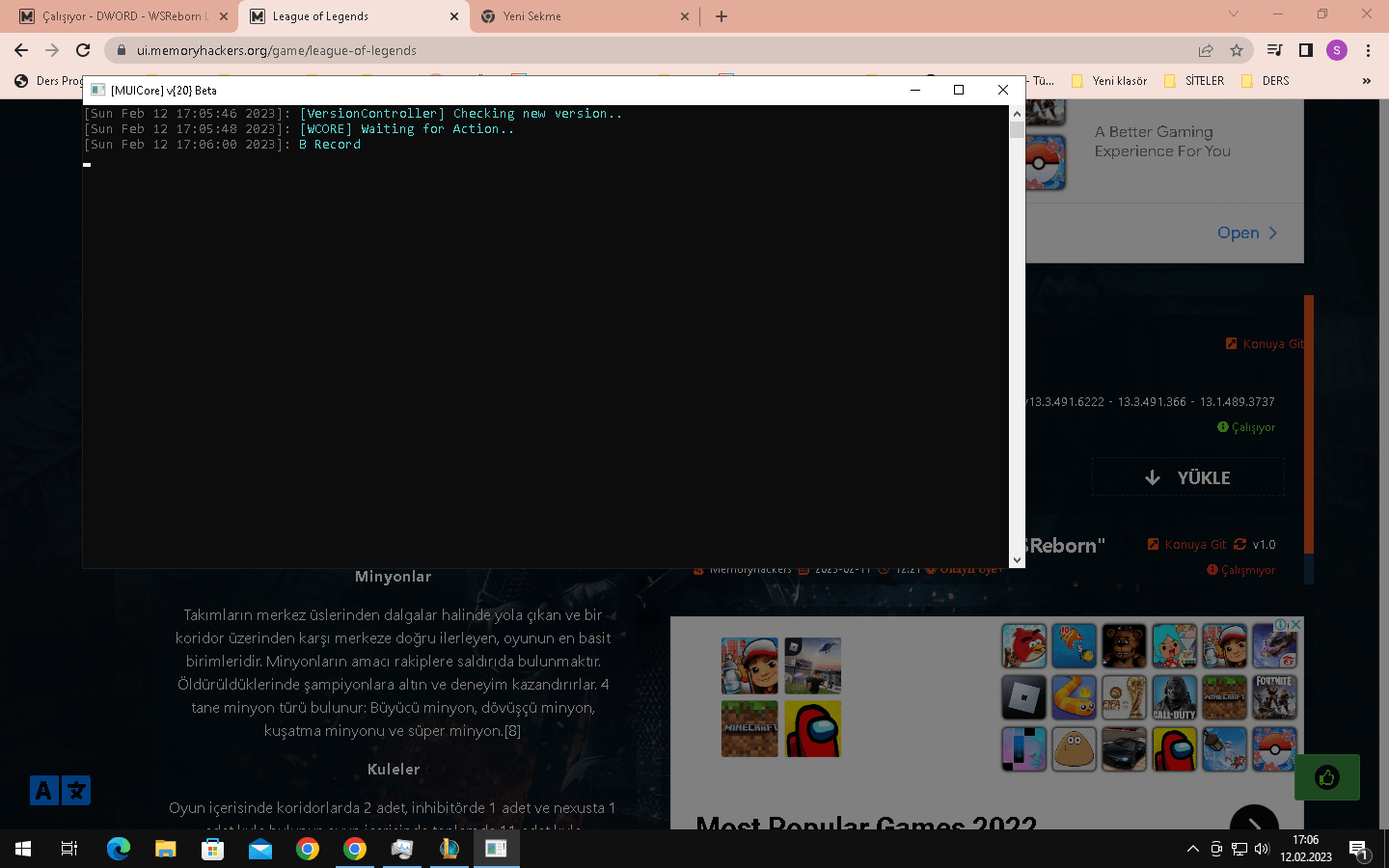Close the Çalışıyor - DWORD tab

point(224,16)
